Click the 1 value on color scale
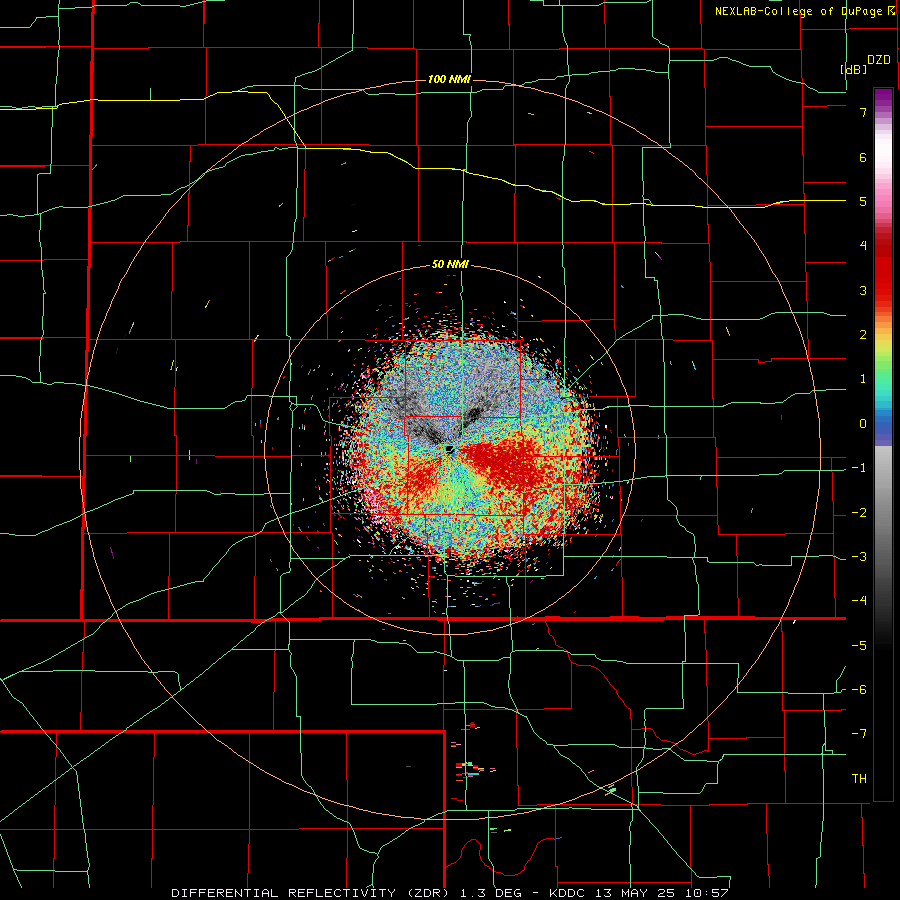The width and height of the screenshot is (900, 900). tap(863, 379)
